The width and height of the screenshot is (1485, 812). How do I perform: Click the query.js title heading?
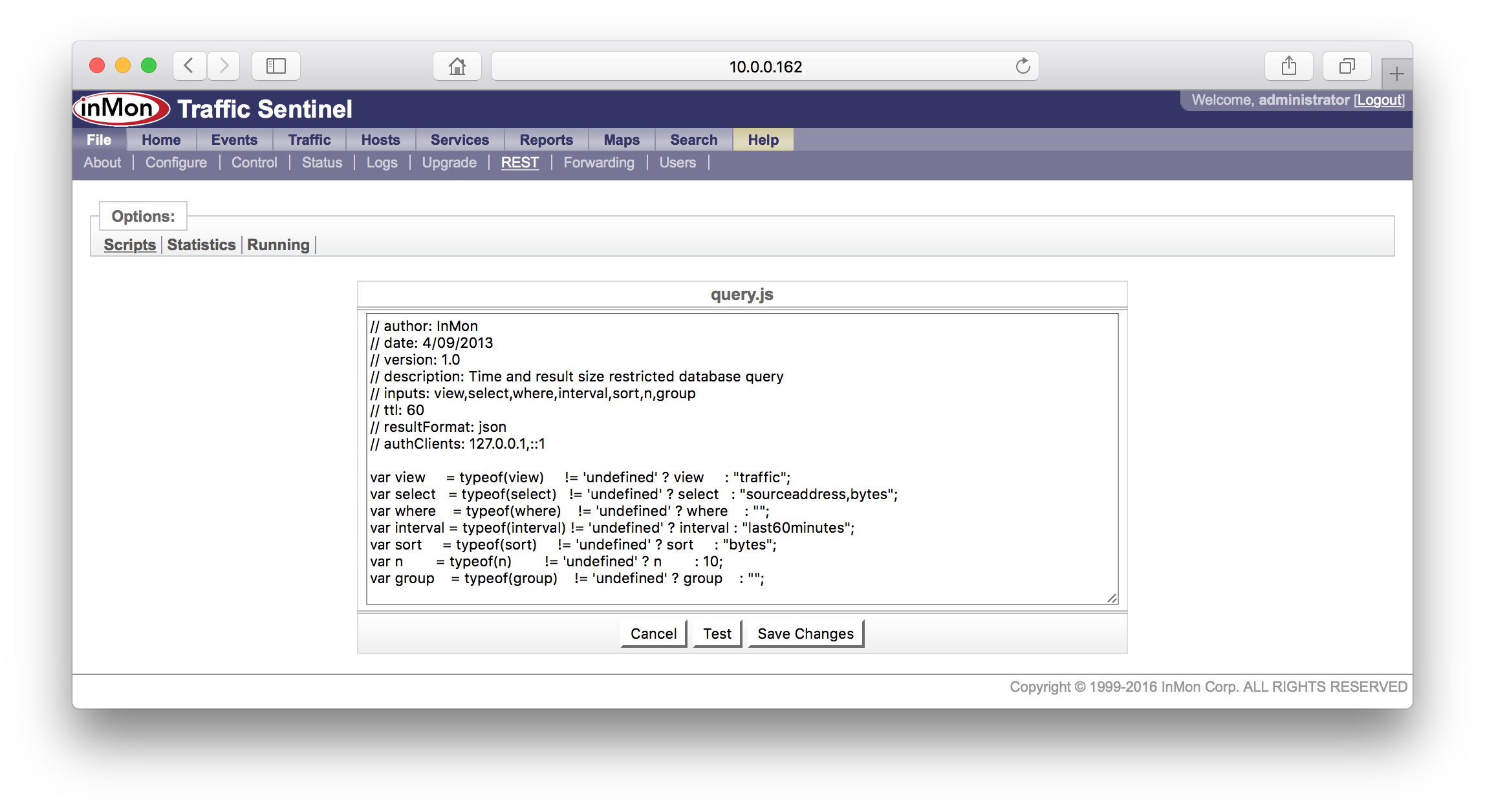pos(742,294)
